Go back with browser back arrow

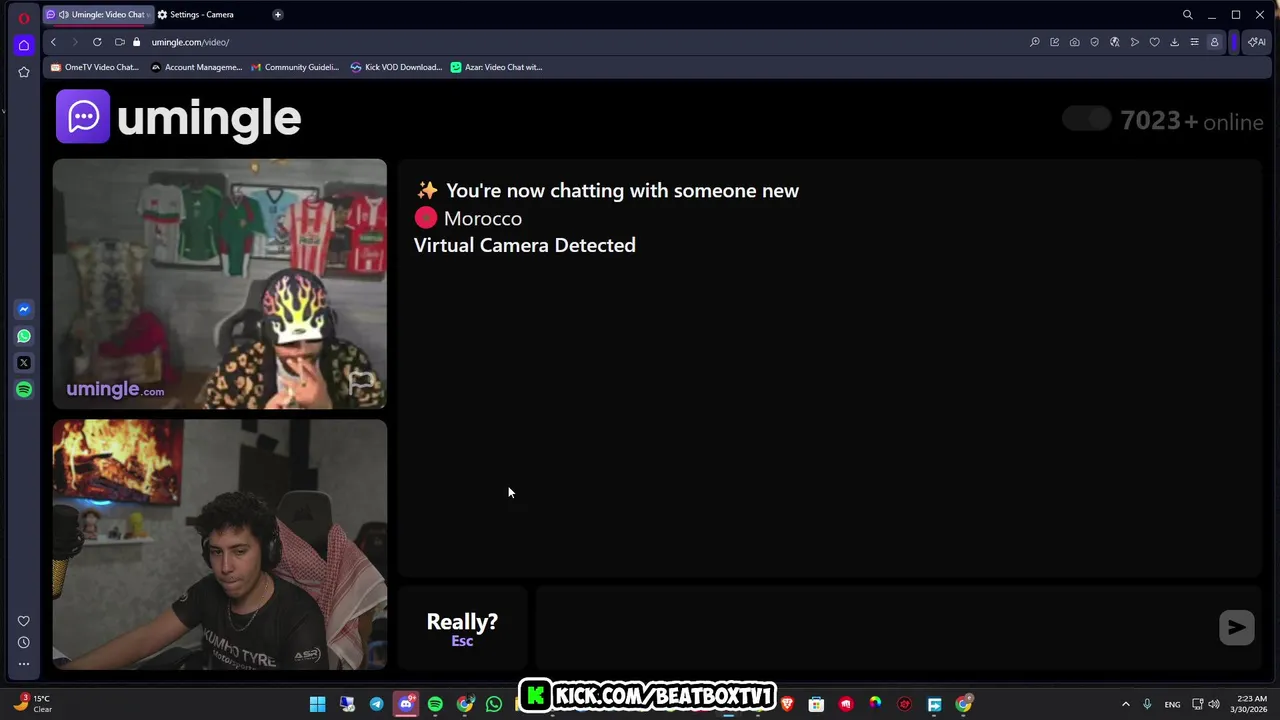53,42
